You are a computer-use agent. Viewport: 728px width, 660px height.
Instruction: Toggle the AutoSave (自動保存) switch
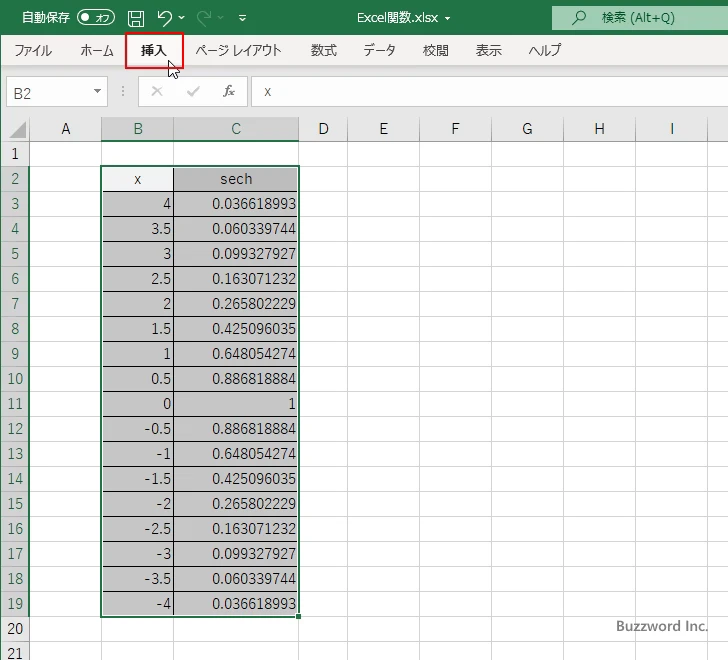[96, 18]
